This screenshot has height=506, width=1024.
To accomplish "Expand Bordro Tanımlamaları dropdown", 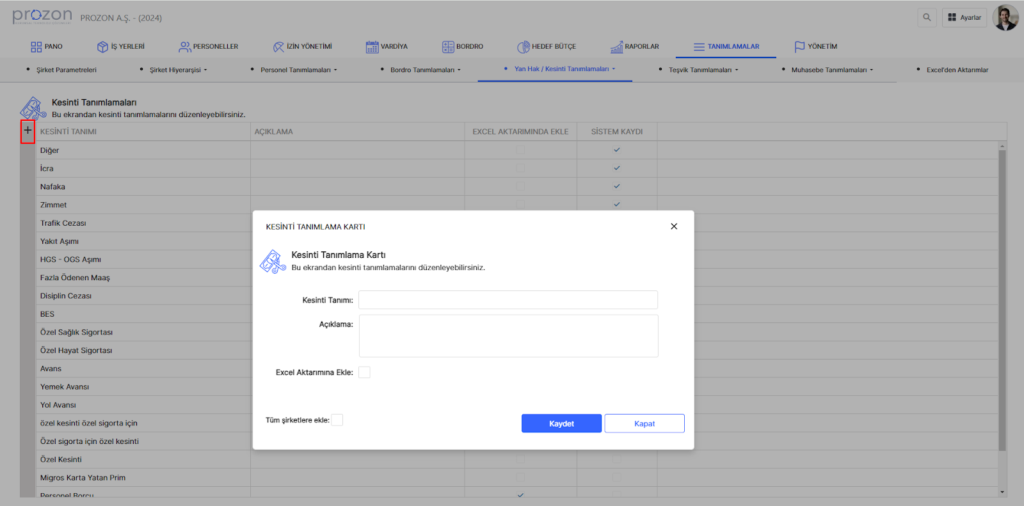I will pyautogui.click(x=427, y=70).
